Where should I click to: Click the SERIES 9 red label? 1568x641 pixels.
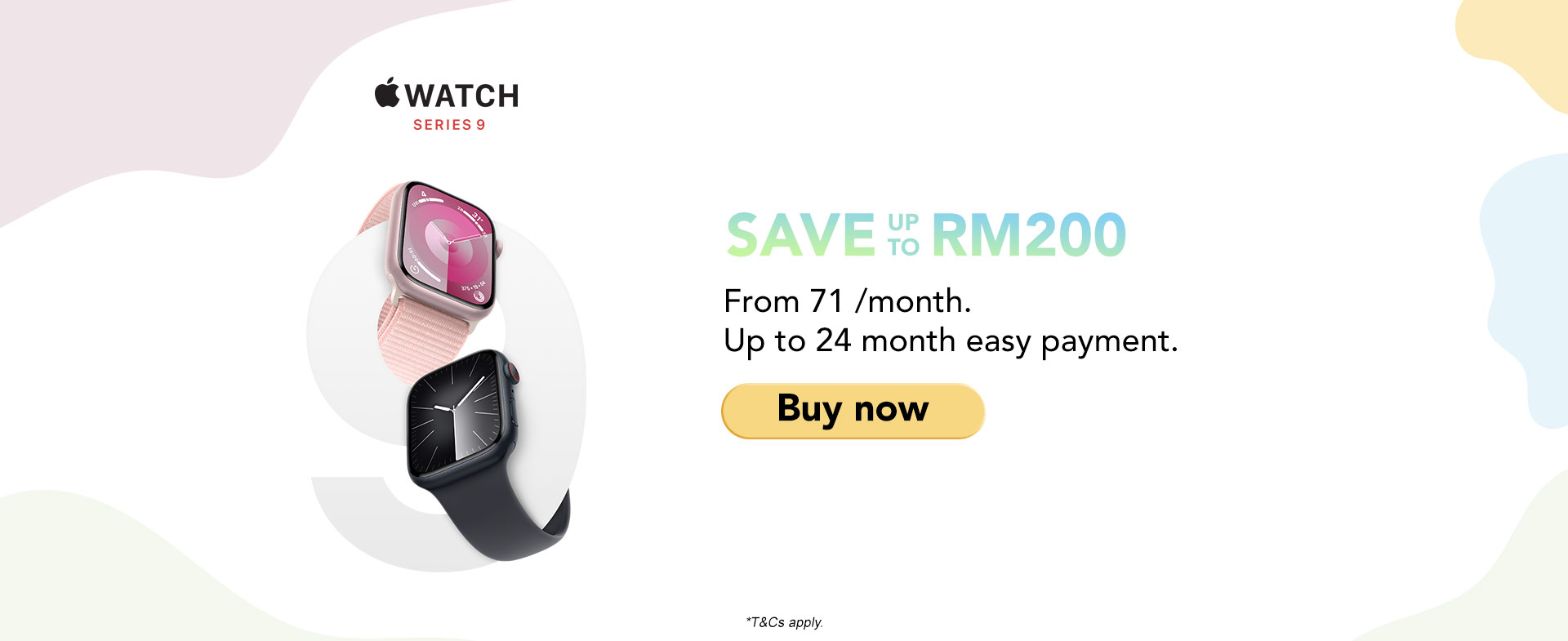coord(449,125)
